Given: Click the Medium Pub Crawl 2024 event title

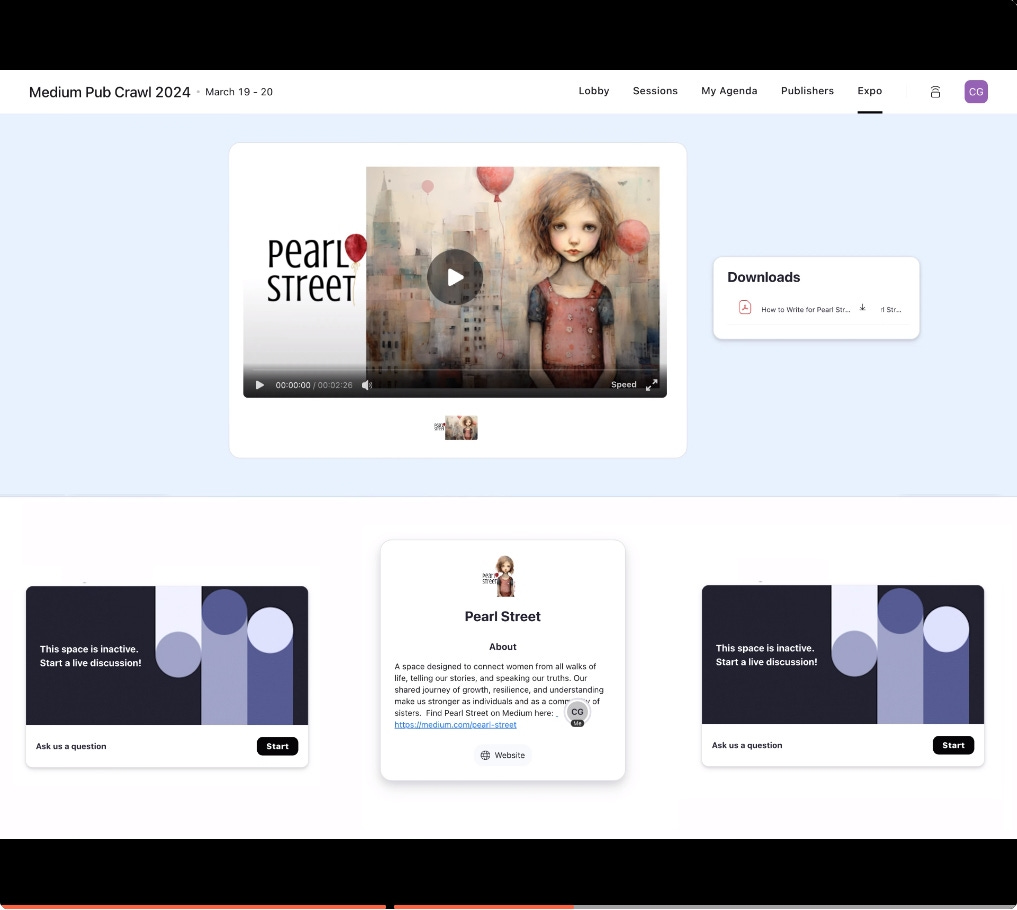Looking at the screenshot, I should [x=110, y=92].
